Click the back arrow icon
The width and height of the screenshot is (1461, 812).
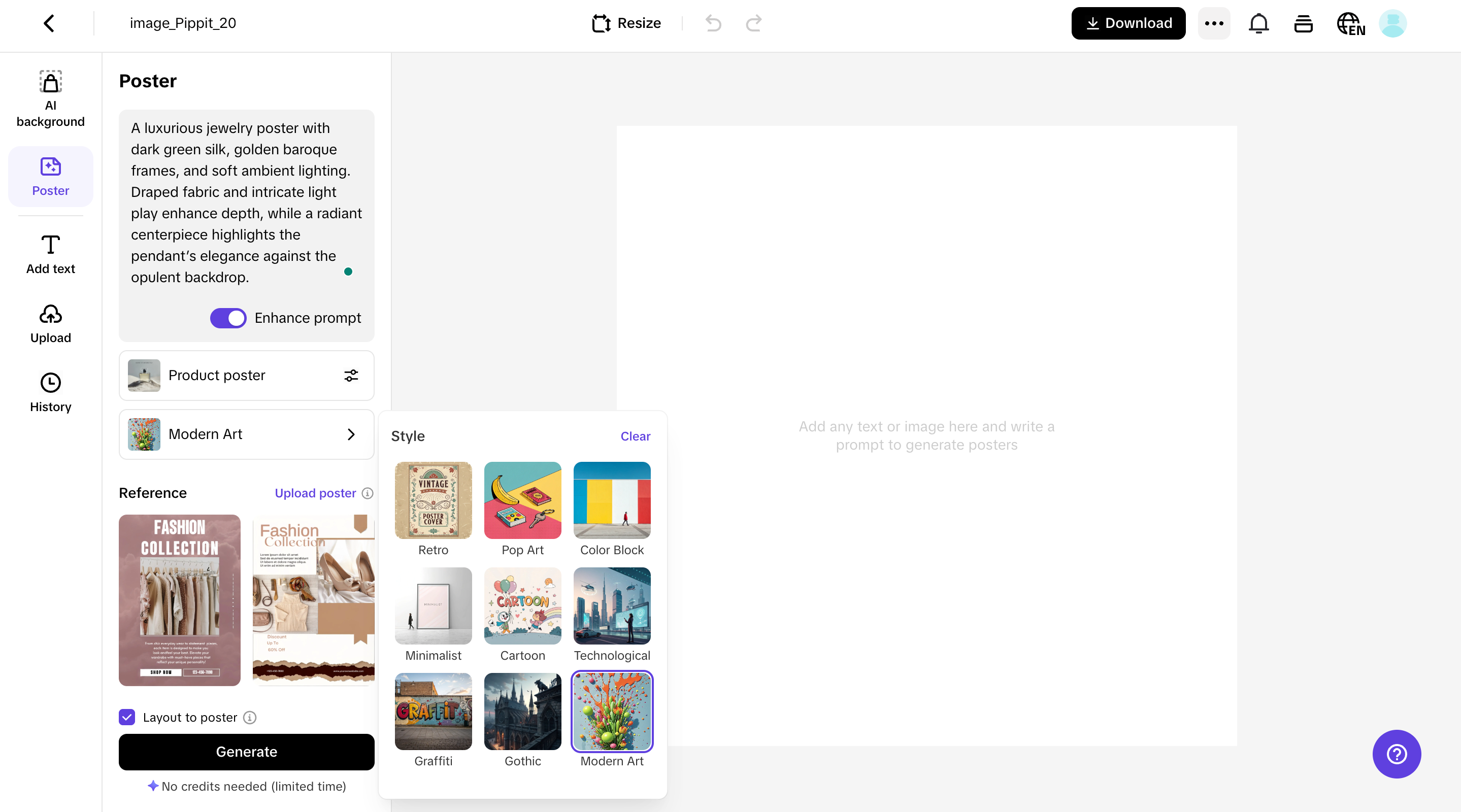[49, 23]
